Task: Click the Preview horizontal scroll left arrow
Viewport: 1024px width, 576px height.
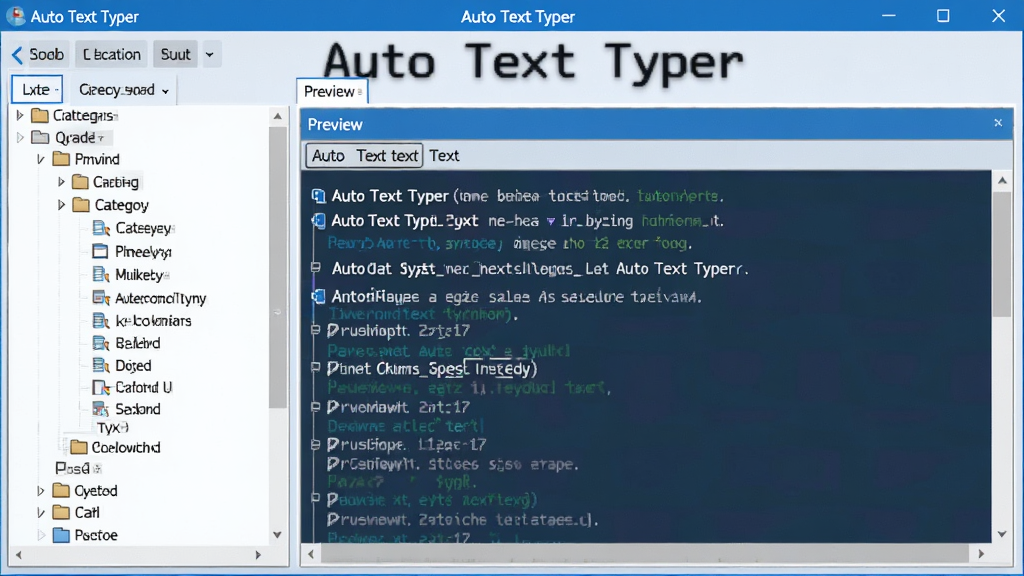Action: tap(311, 554)
